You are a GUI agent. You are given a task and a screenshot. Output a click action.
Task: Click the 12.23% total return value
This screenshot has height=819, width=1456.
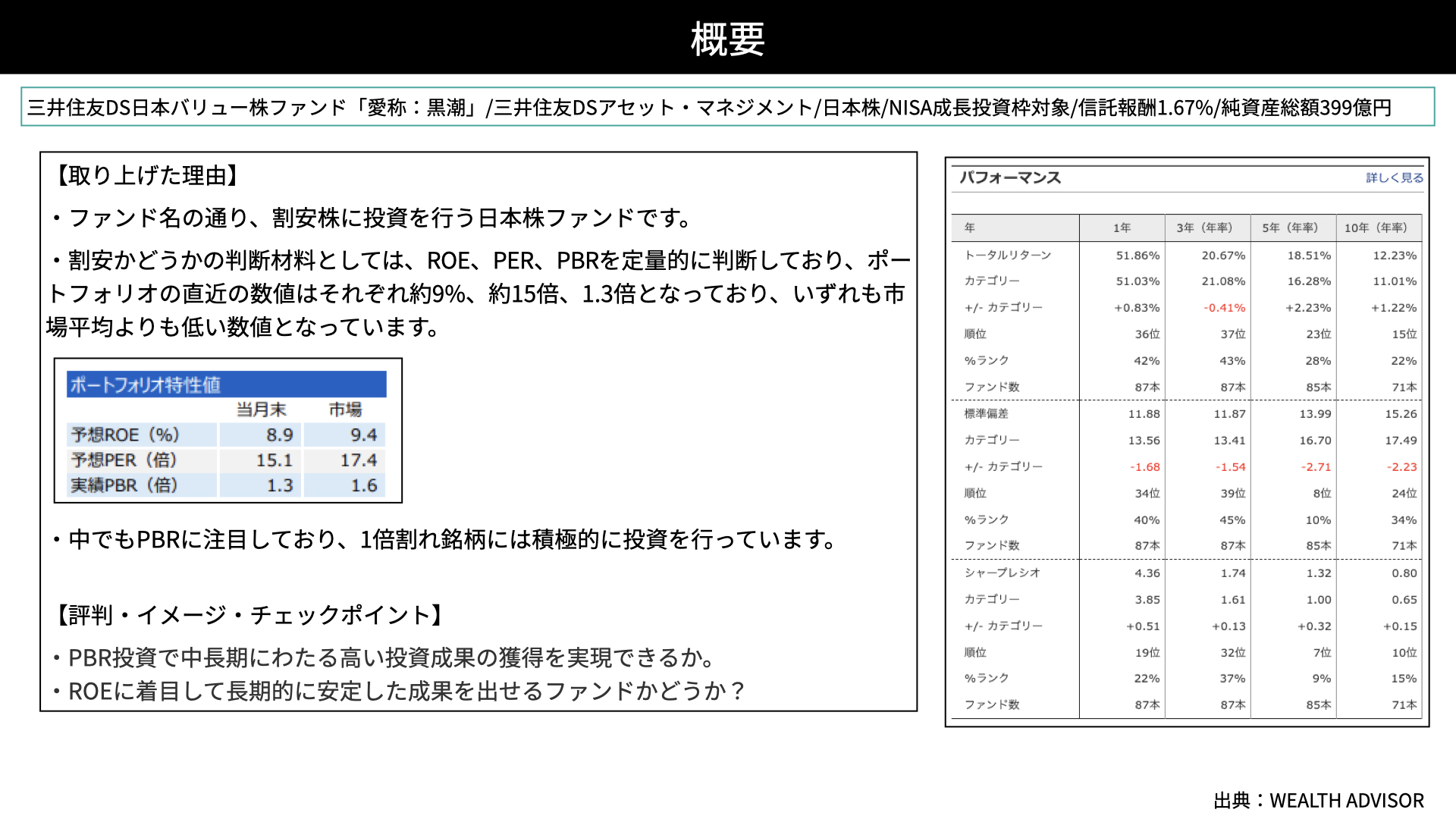point(1395,256)
